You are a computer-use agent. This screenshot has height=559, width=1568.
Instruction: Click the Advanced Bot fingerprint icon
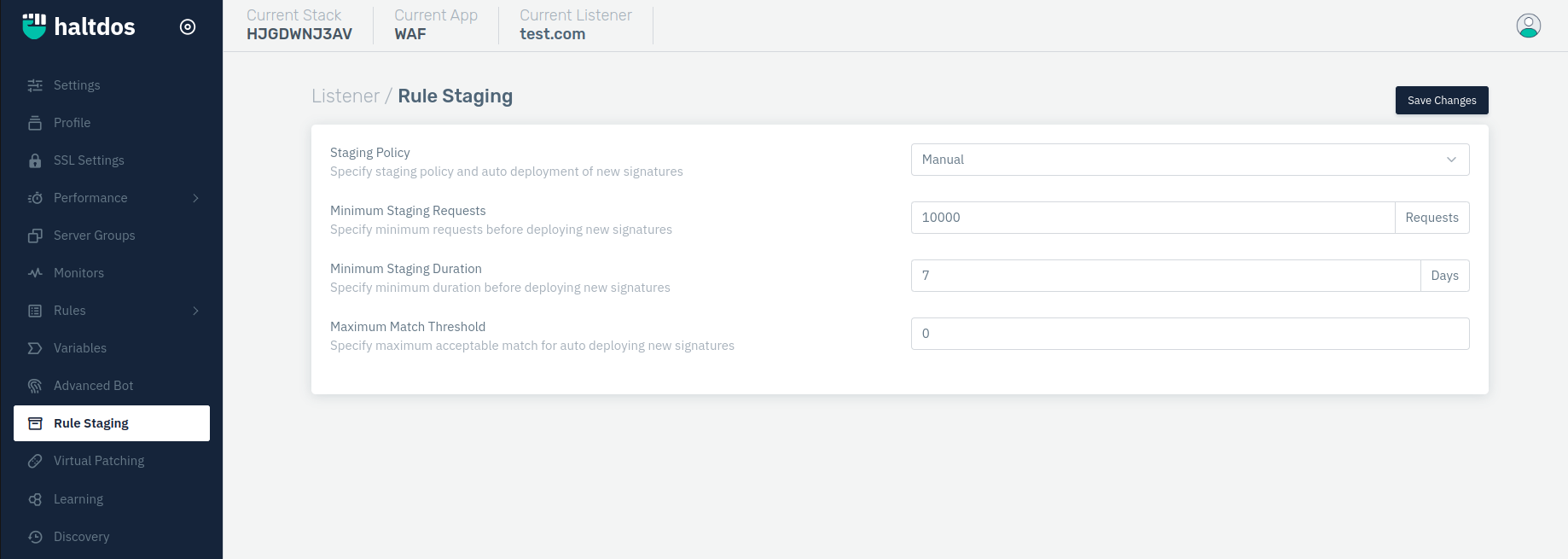pos(35,386)
